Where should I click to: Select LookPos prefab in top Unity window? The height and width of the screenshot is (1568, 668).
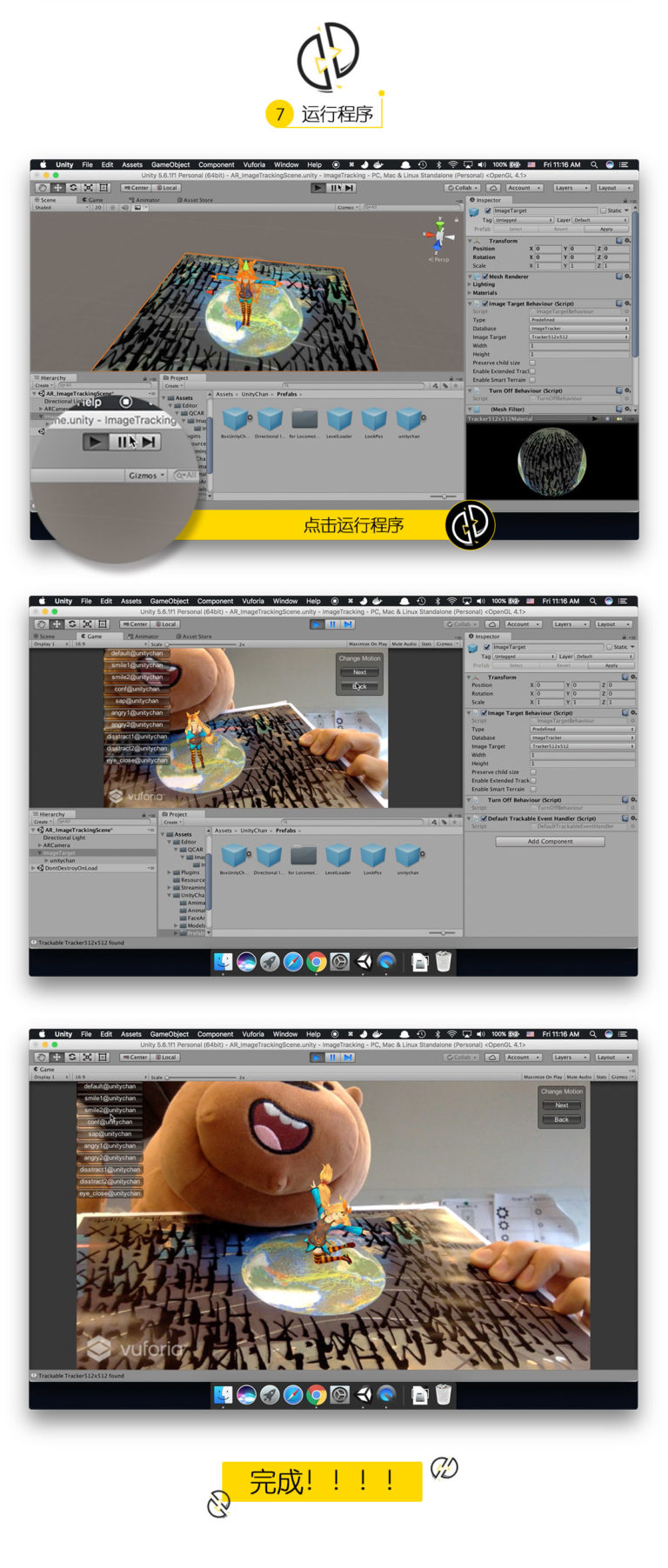[374, 420]
